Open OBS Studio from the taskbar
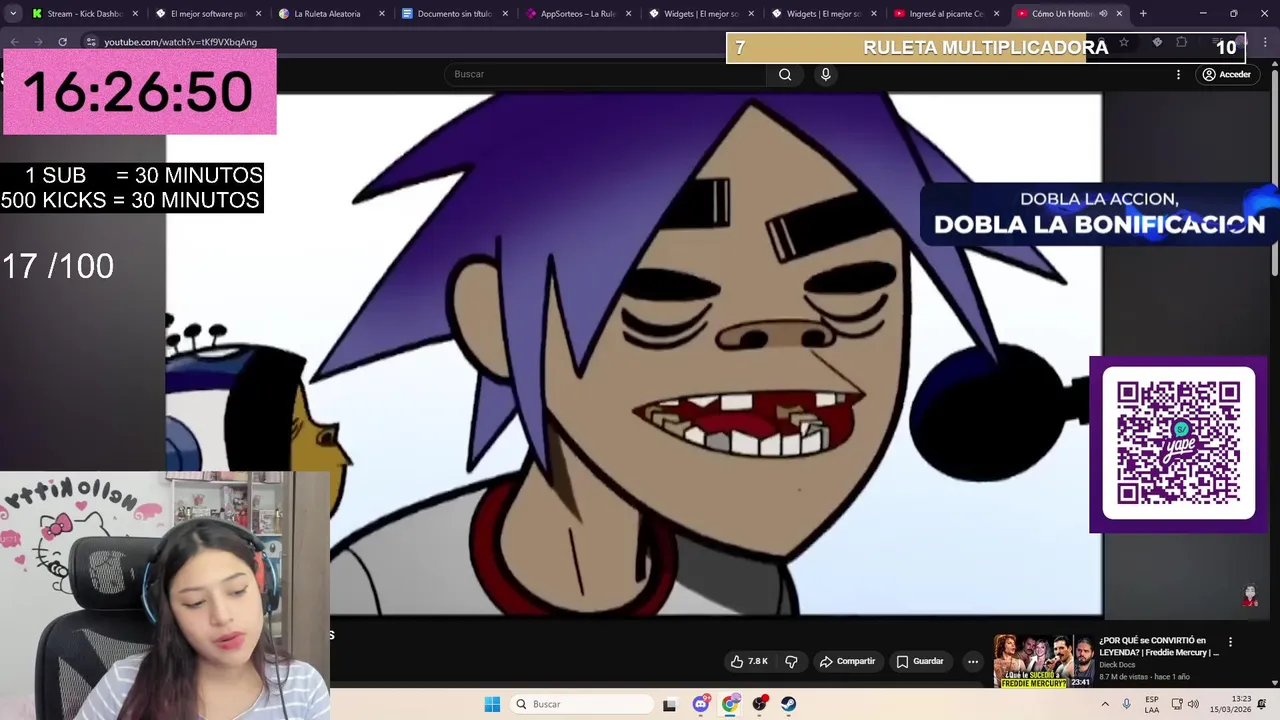 click(760, 704)
